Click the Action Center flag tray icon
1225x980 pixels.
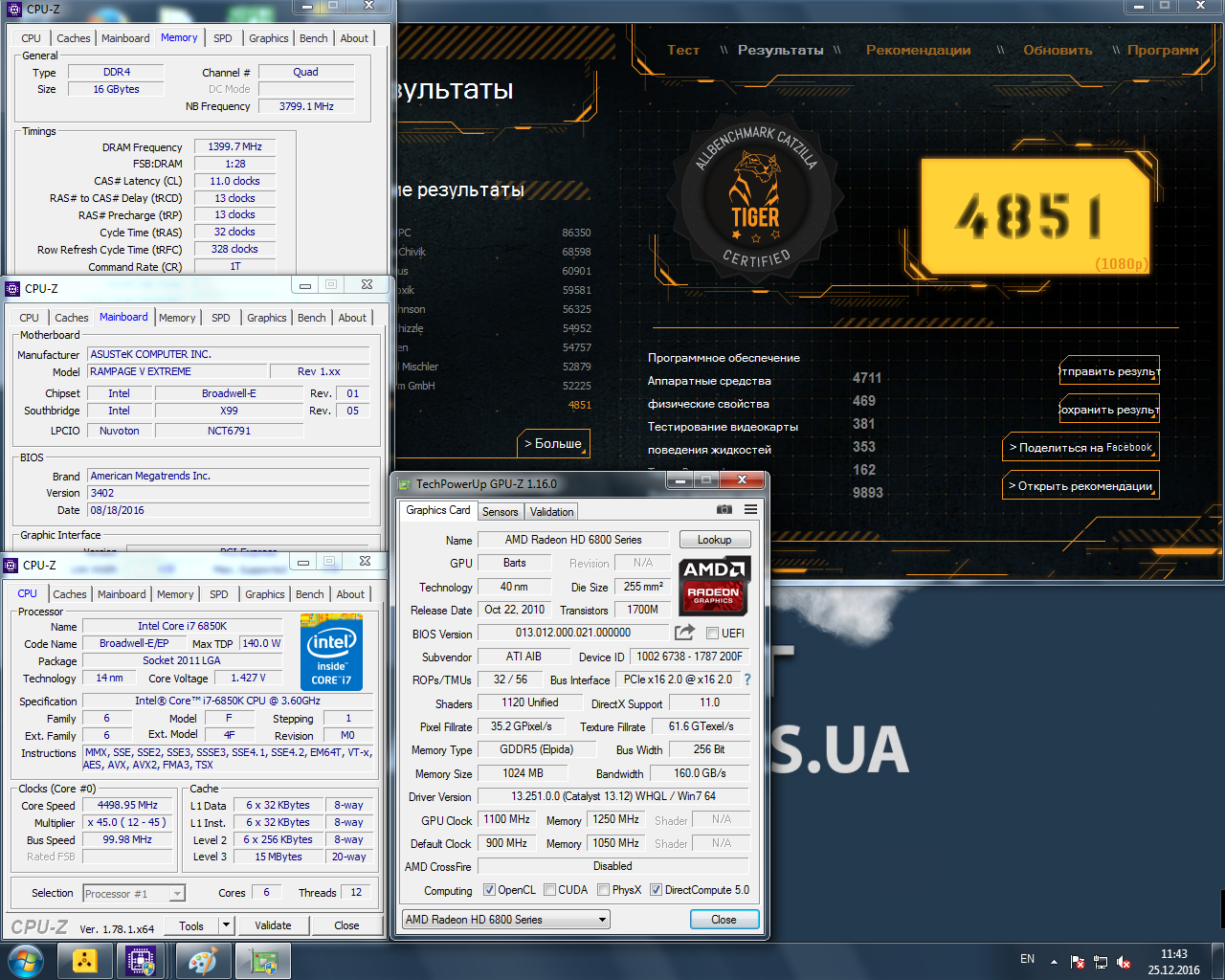coord(1078,962)
